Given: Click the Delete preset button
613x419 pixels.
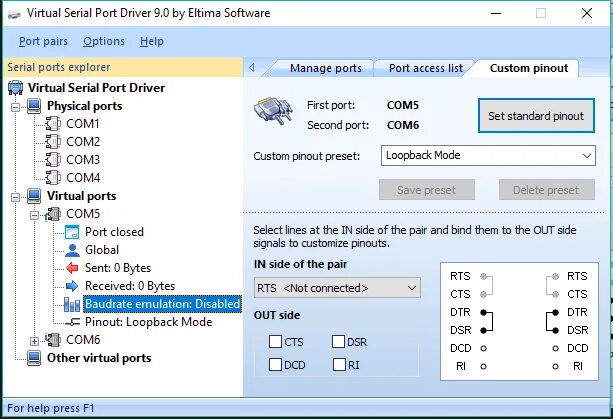Looking at the screenshot, I should click(x=546, y=190).
